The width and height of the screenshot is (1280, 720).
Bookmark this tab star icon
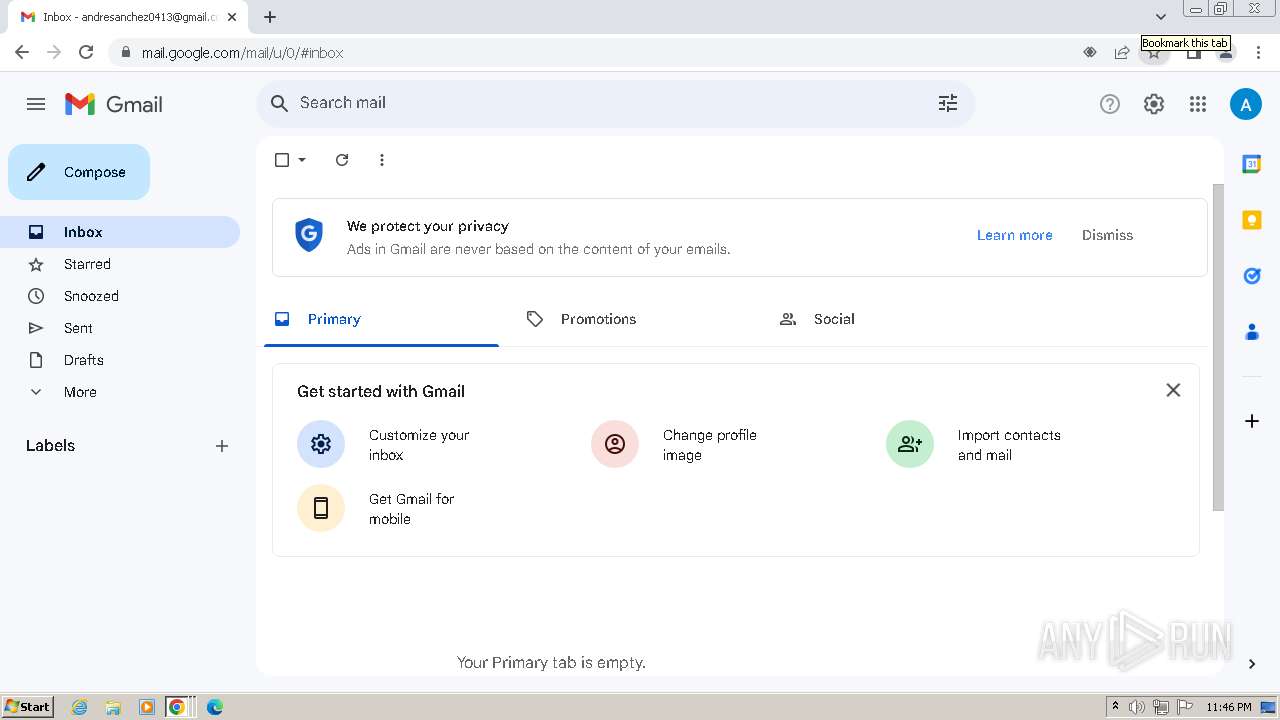pyautogui.click(x=1154, y=53)
